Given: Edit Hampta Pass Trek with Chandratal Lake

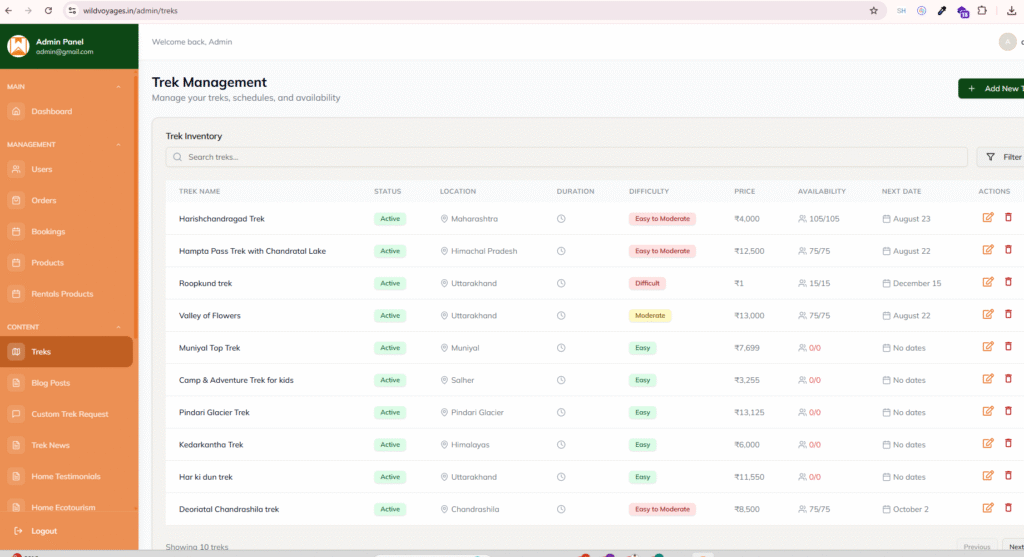Looking at the screenshot, I should point(987,249).
